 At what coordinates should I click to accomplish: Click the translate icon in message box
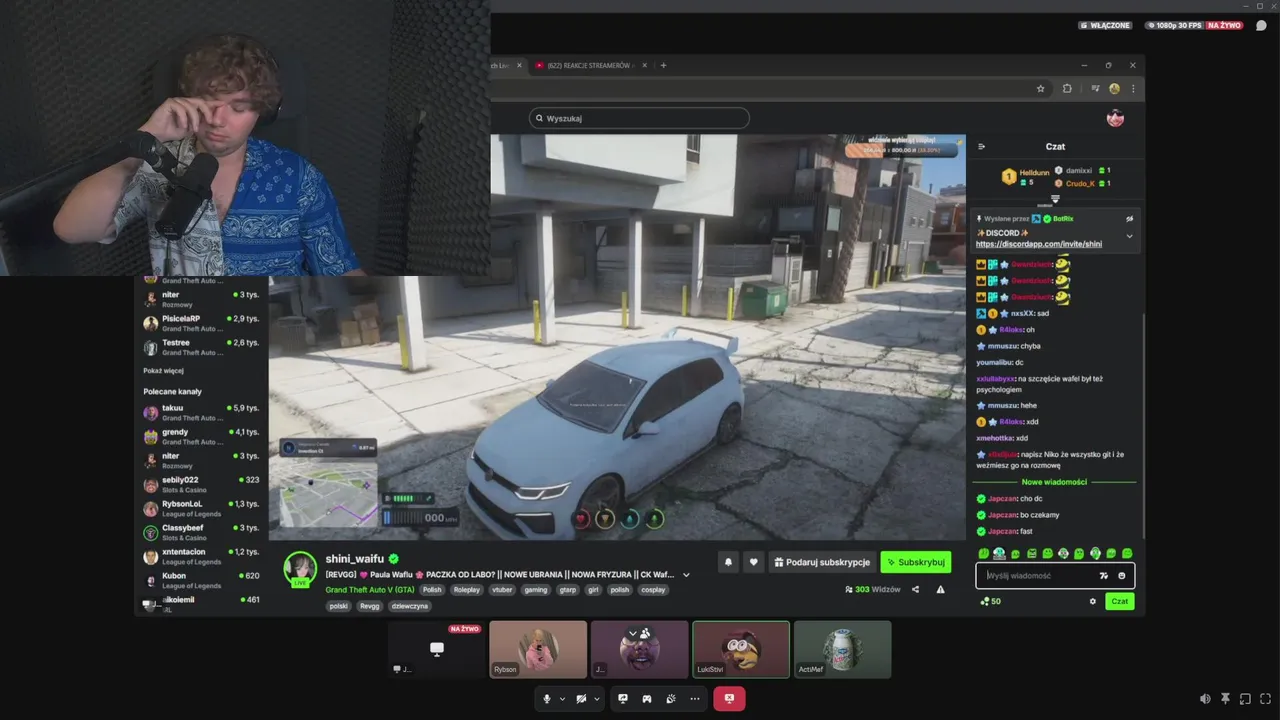1104,575
